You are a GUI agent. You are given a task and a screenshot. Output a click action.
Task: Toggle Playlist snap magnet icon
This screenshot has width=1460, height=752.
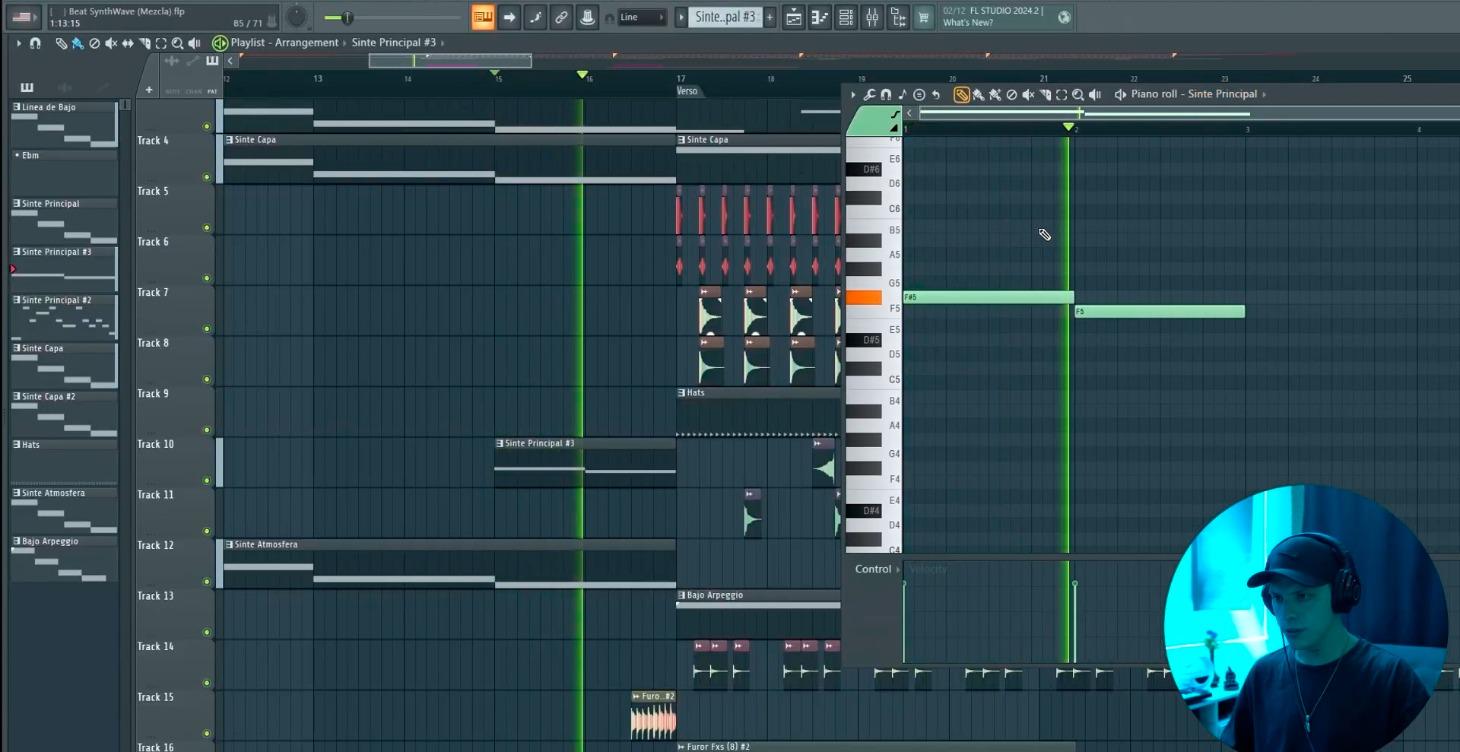35,43
